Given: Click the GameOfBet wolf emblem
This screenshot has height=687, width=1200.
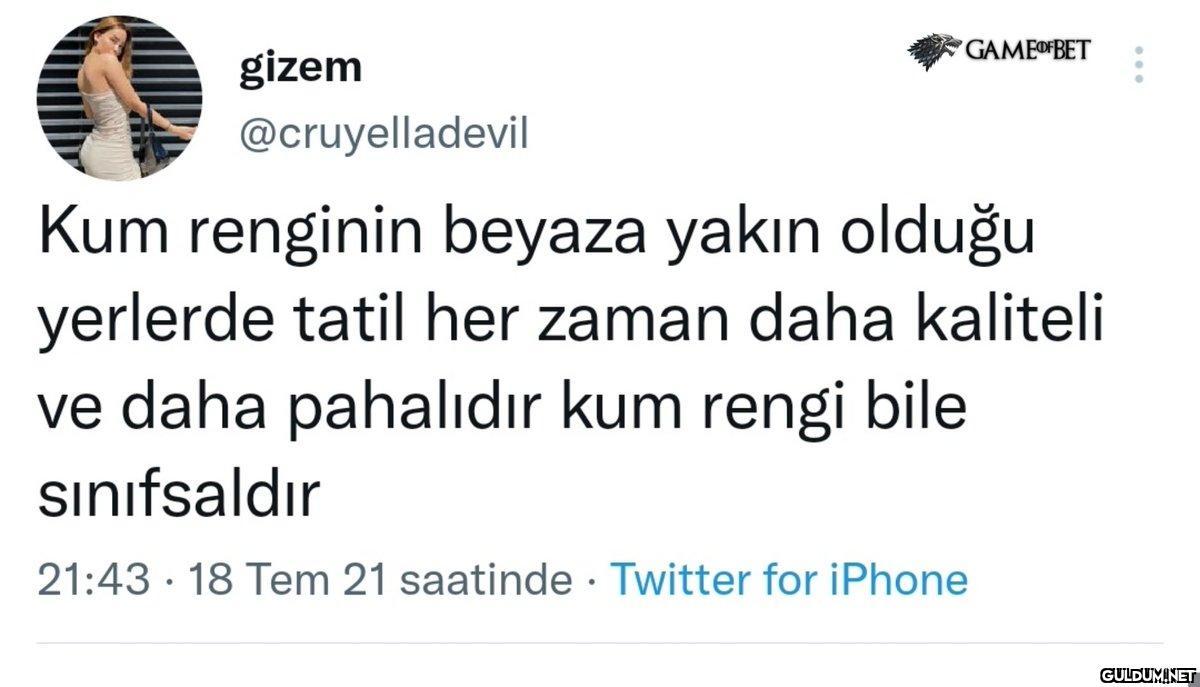Looking at the screenshot, I should pyautogui.click(x=934, y=51).
